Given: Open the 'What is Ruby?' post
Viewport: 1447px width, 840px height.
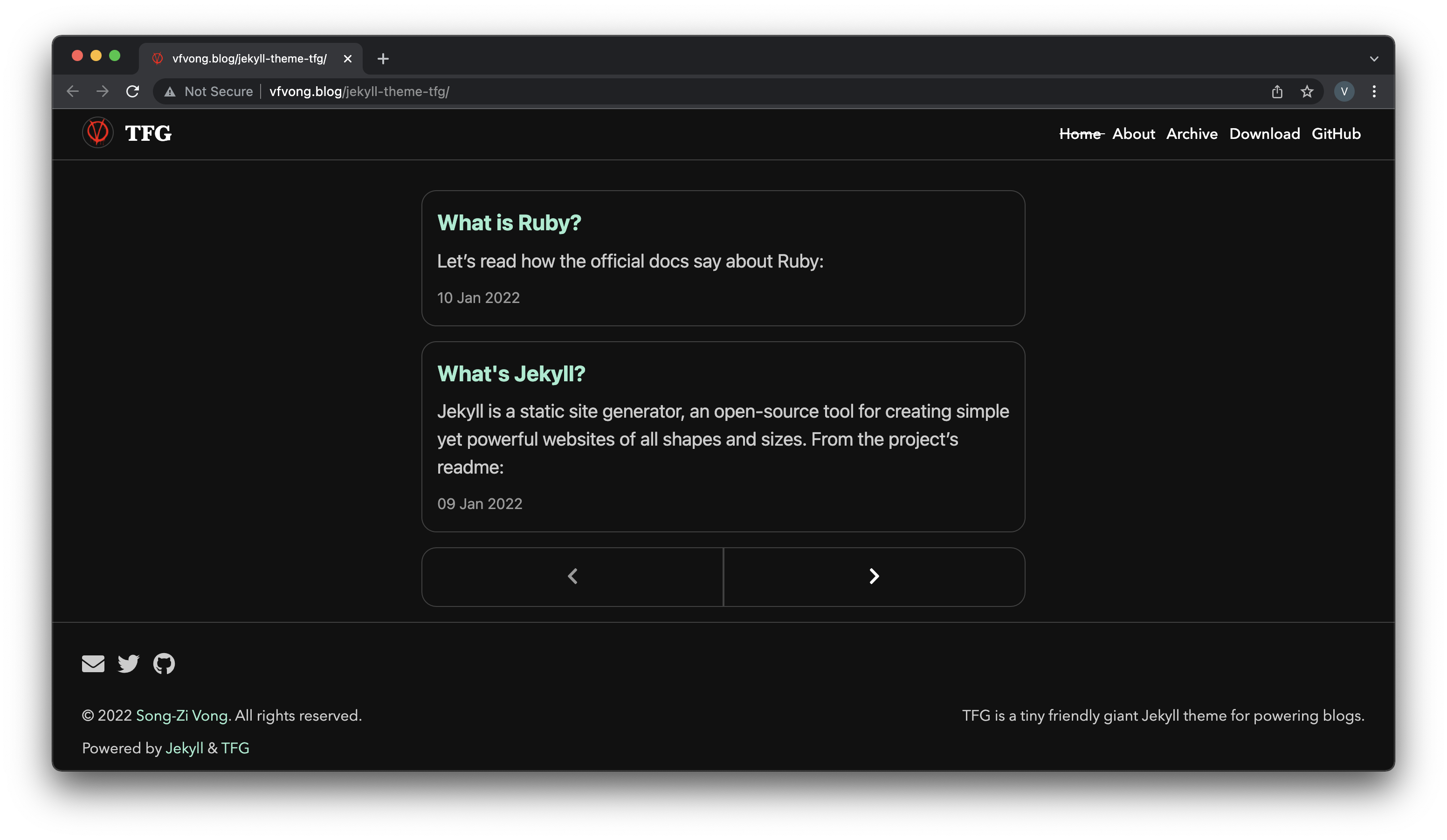Looking at the screenshot, I should coord(509,222).
